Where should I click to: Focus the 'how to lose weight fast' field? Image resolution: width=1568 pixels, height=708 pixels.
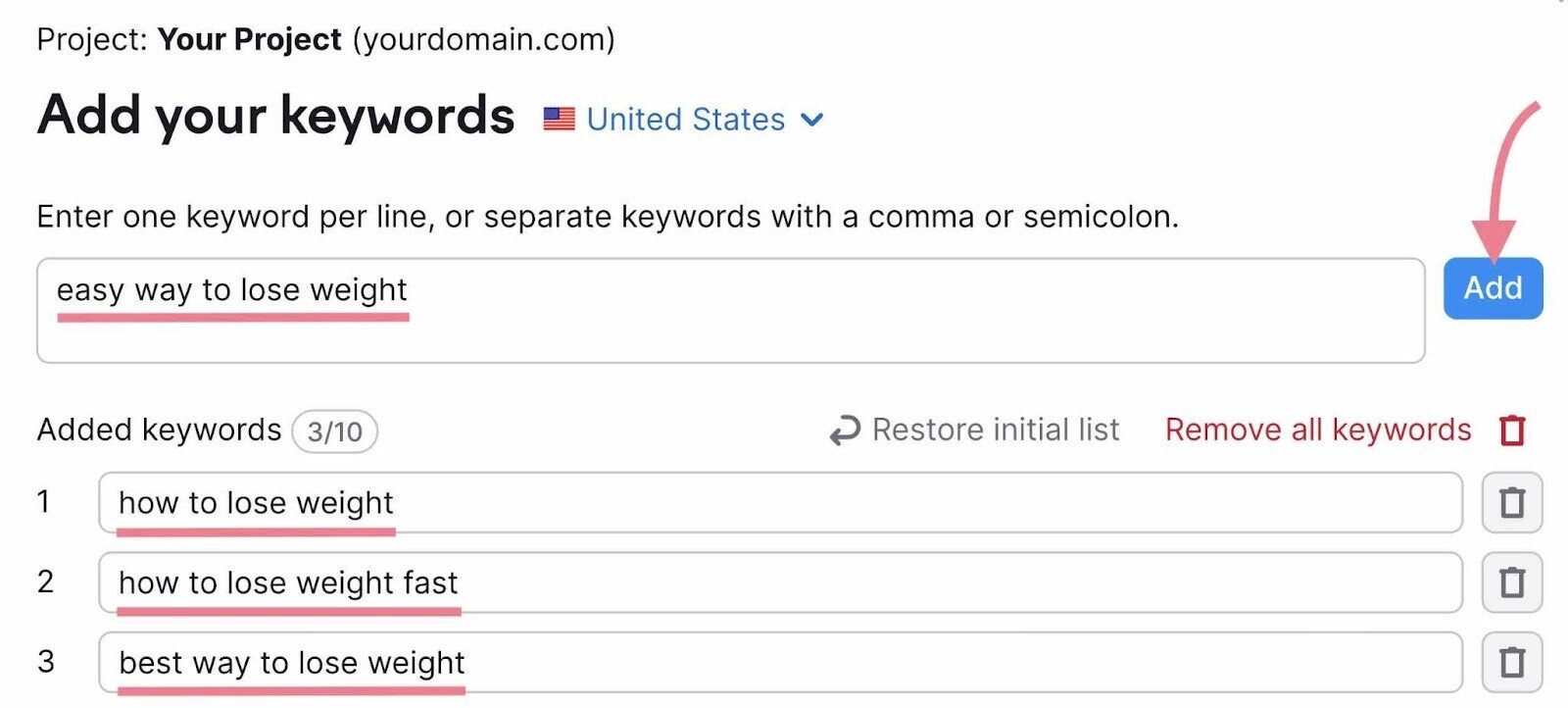point(779,582)
